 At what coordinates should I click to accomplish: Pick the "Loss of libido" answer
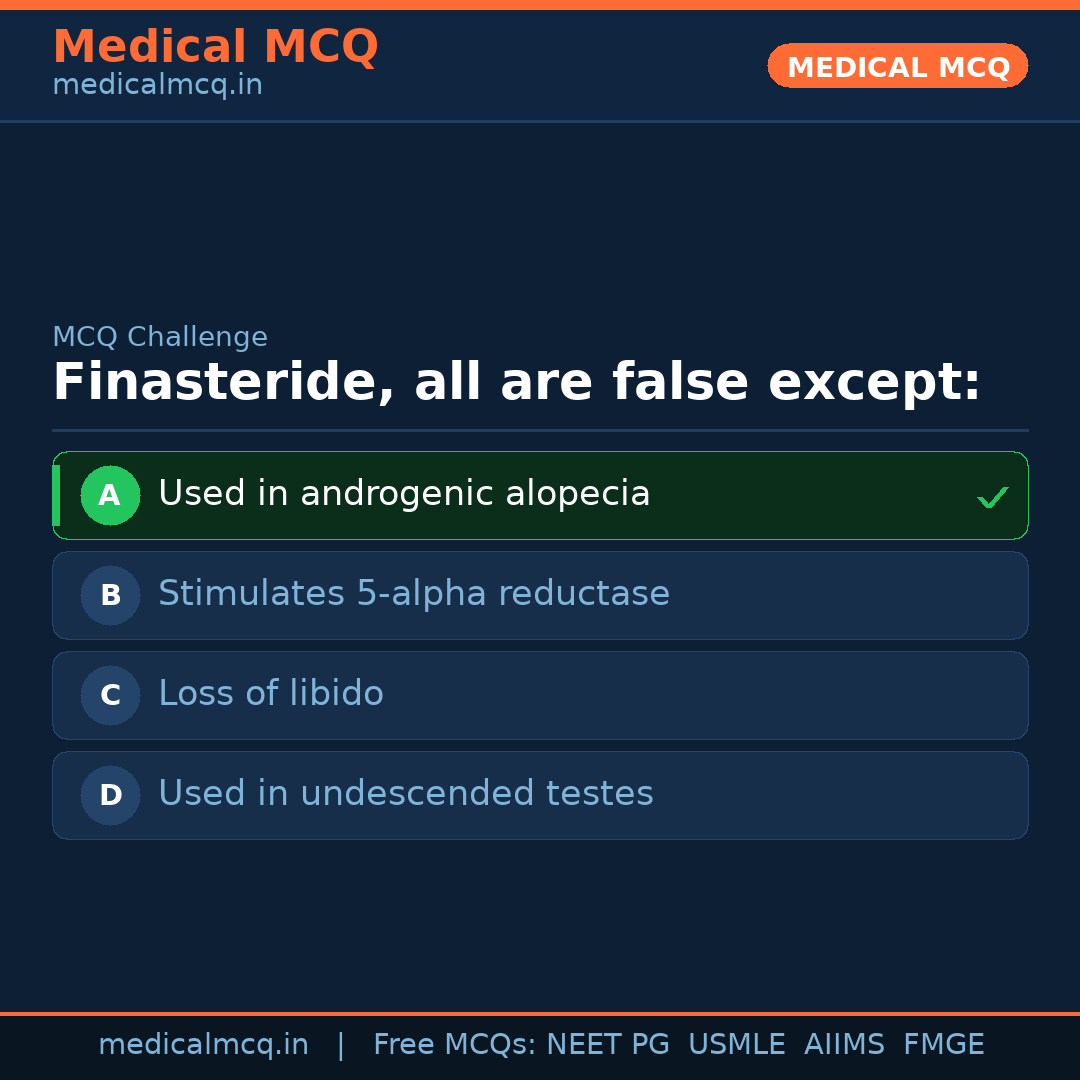click(x=271, y=694)
